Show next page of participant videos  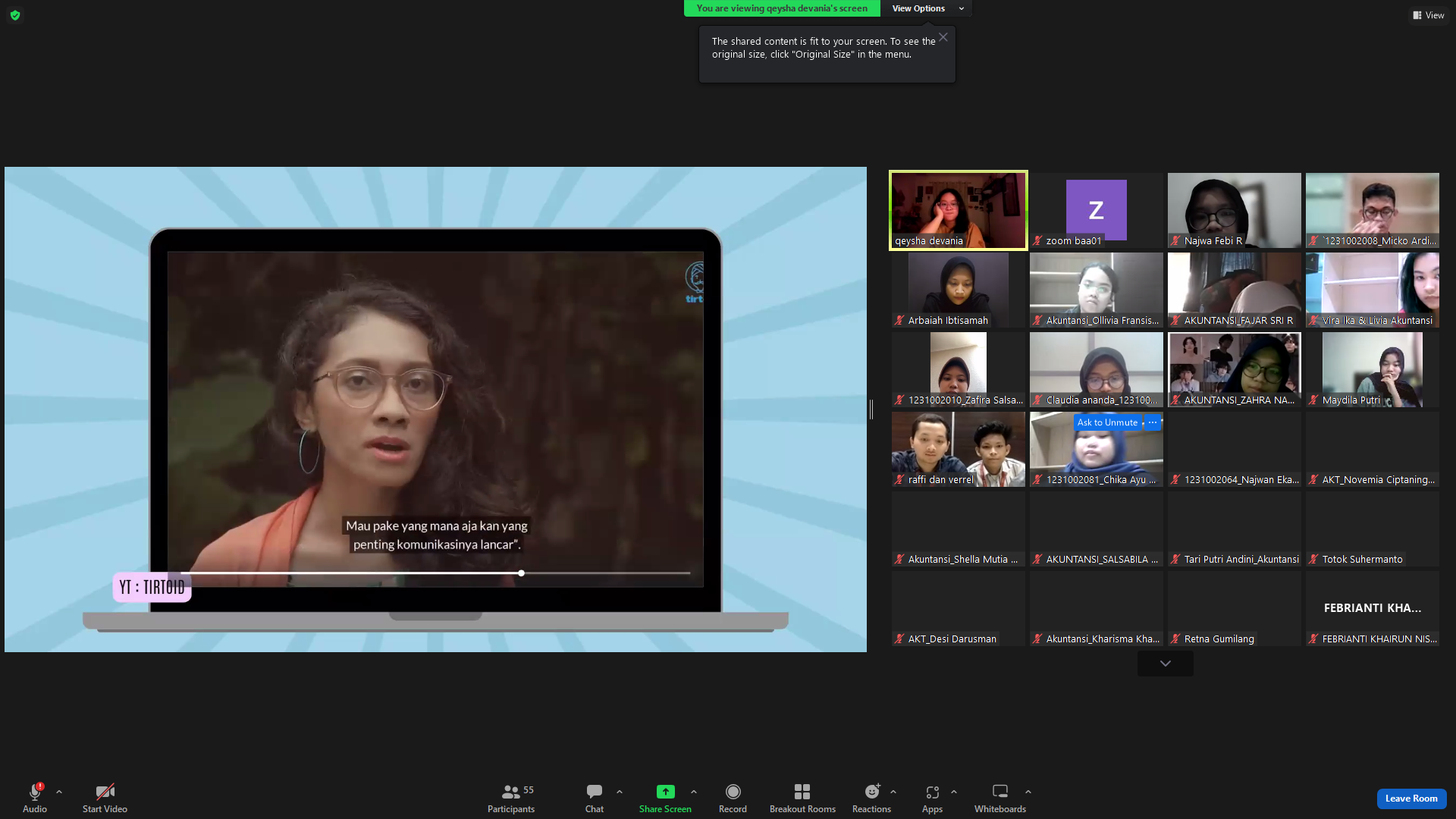(1166, 664)
